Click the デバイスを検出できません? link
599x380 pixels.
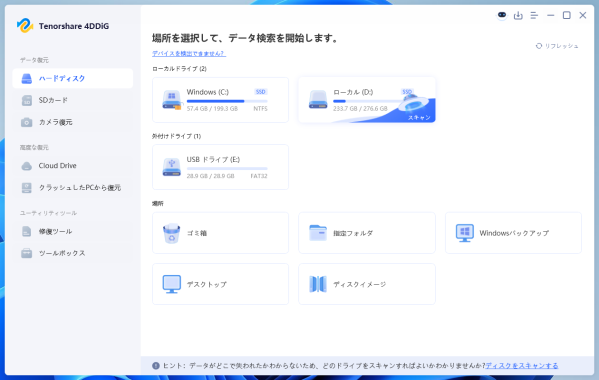(x=189, y=53)
